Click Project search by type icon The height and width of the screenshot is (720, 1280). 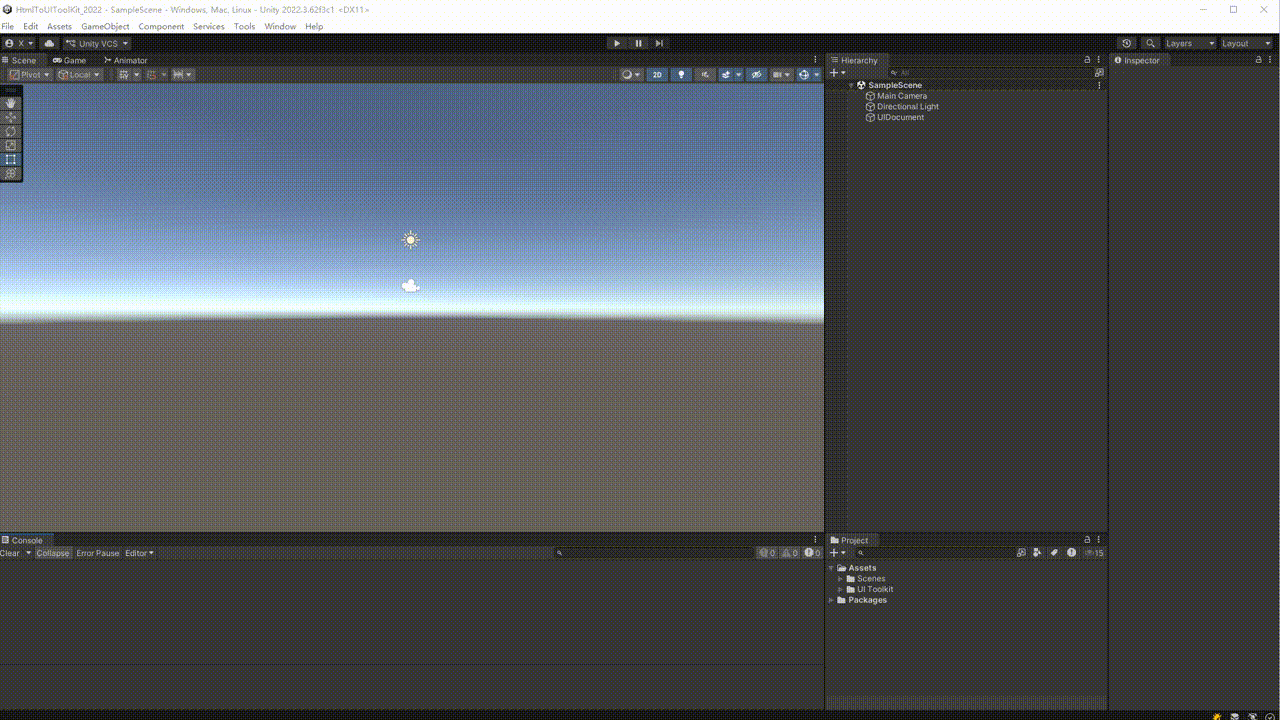tap(1037, 552)
